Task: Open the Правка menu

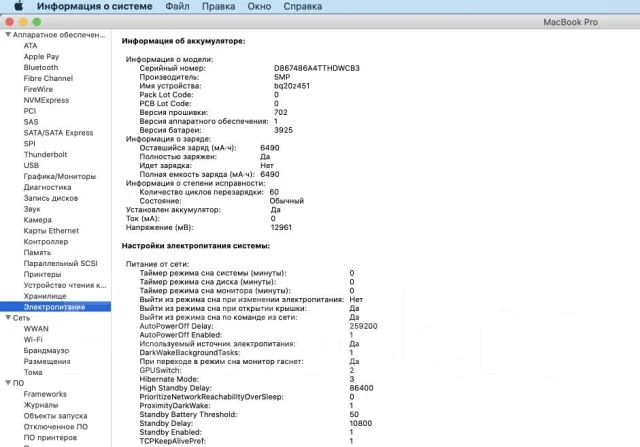Action: (218, 7)
